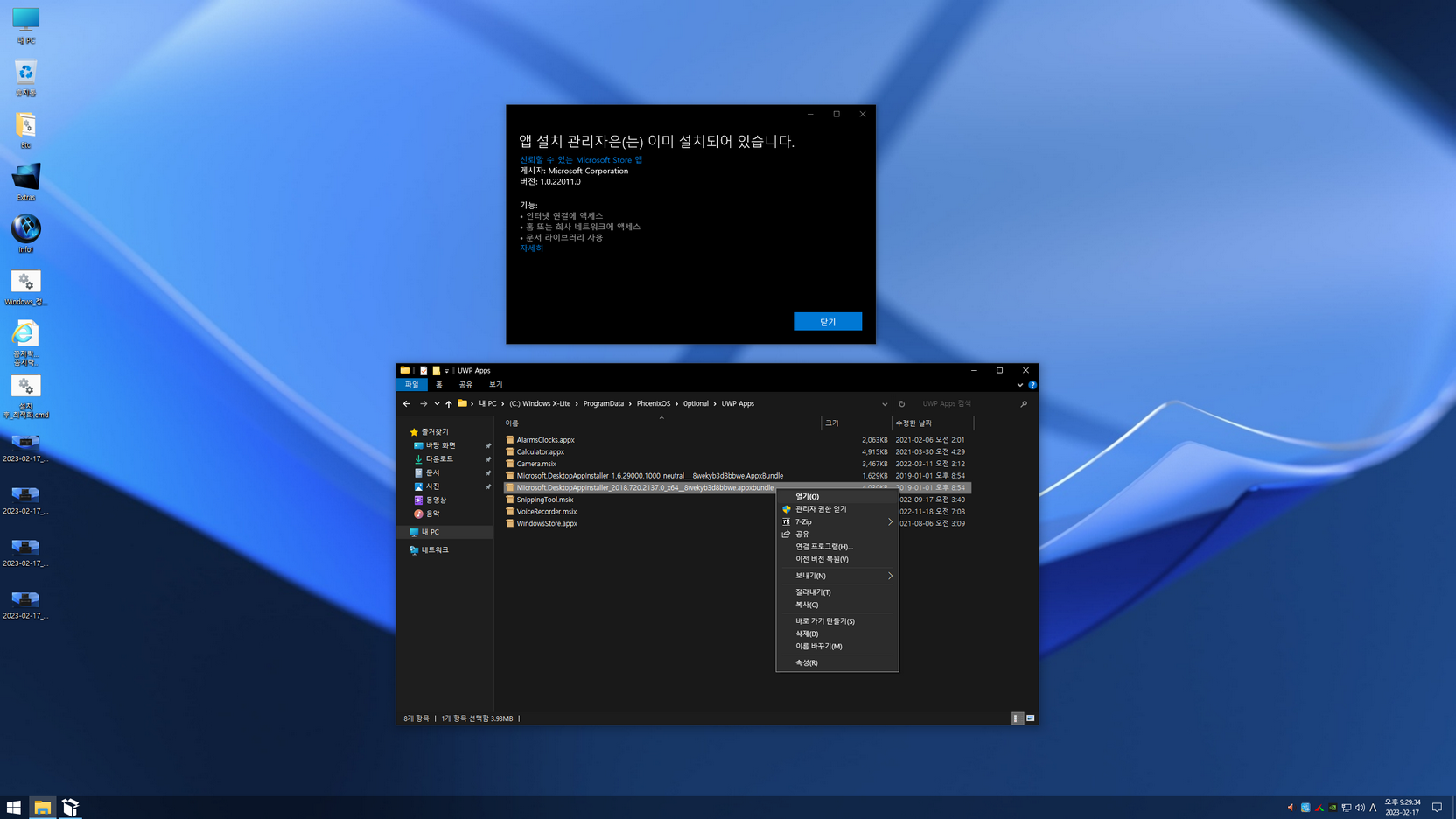Image resolution: width=1456 pixels, height=819 pixels.
Task: Sort files by 크기 column header
Action: [856, 423]
